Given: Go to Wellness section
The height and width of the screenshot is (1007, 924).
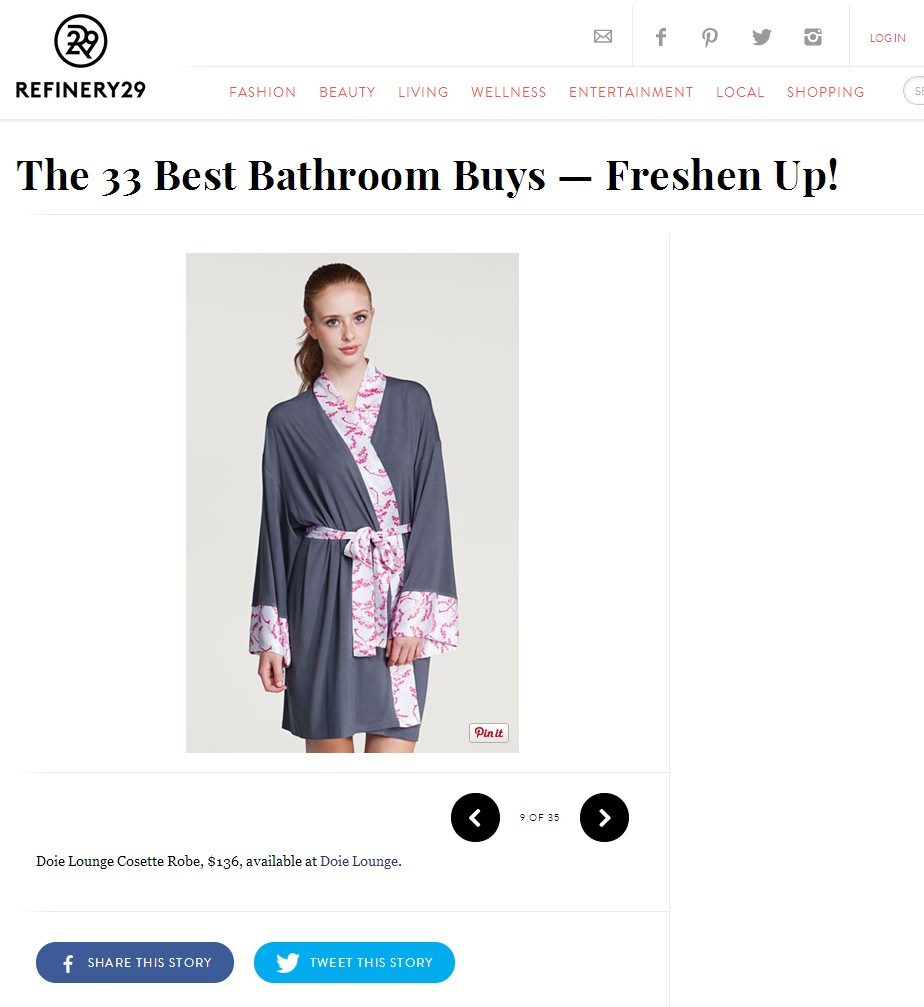Looking at the screenshot, I should pos(509,92).
